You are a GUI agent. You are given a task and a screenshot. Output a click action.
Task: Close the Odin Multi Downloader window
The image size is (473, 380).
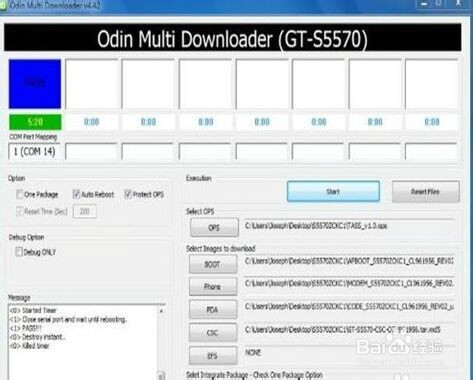(459, 4)
